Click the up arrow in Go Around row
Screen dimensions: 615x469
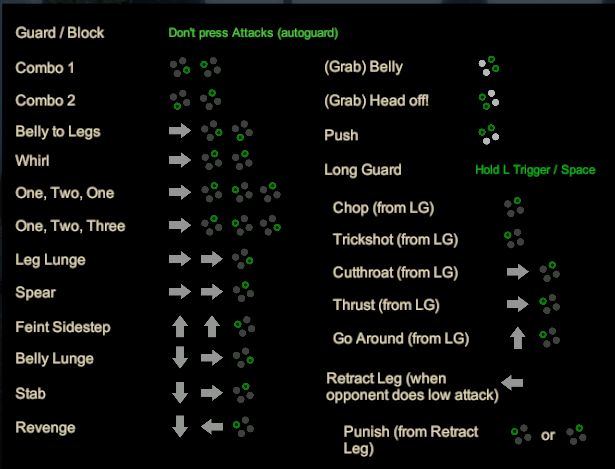[517, 338]
